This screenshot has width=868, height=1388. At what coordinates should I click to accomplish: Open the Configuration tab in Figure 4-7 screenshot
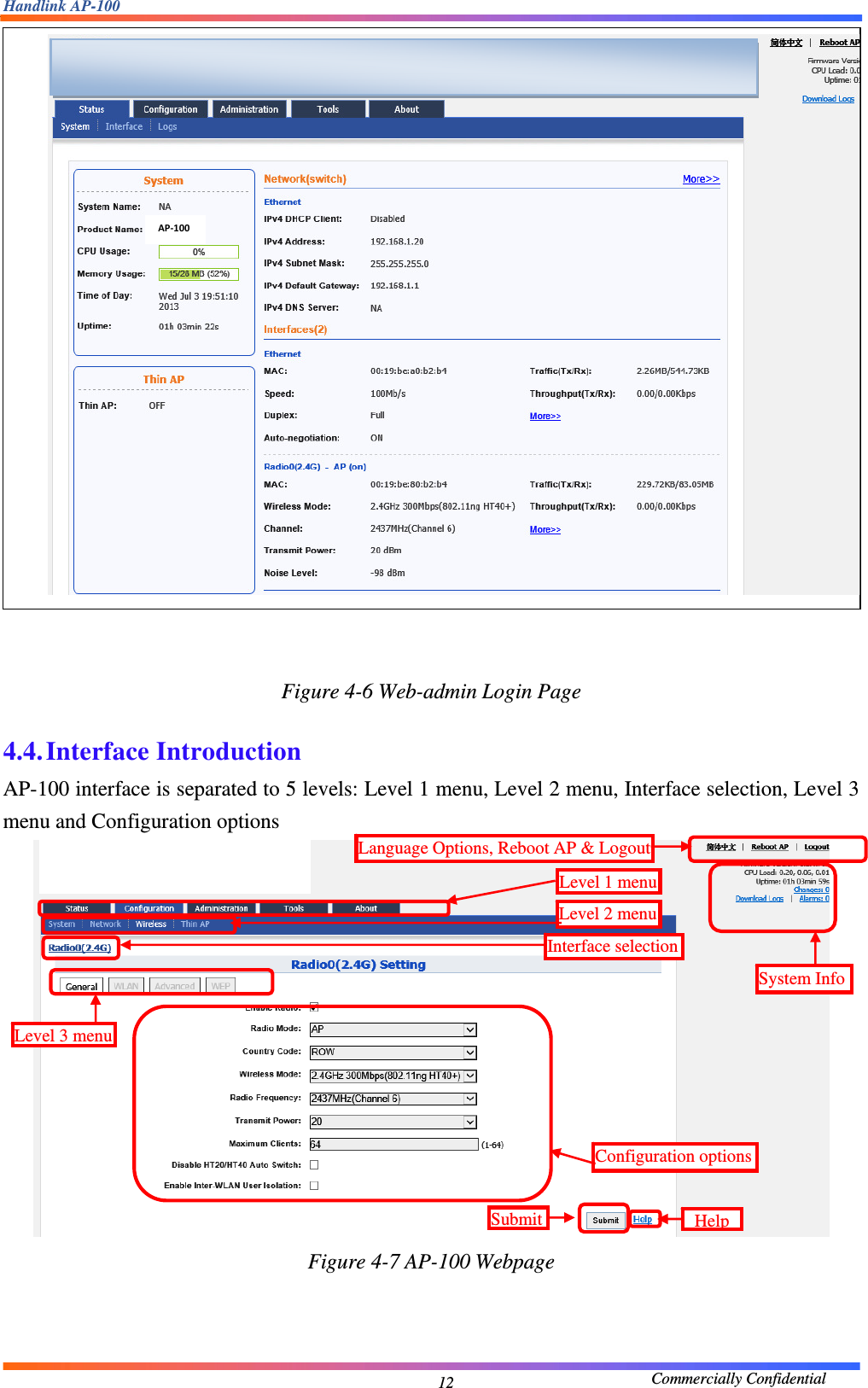pos(149,908)
